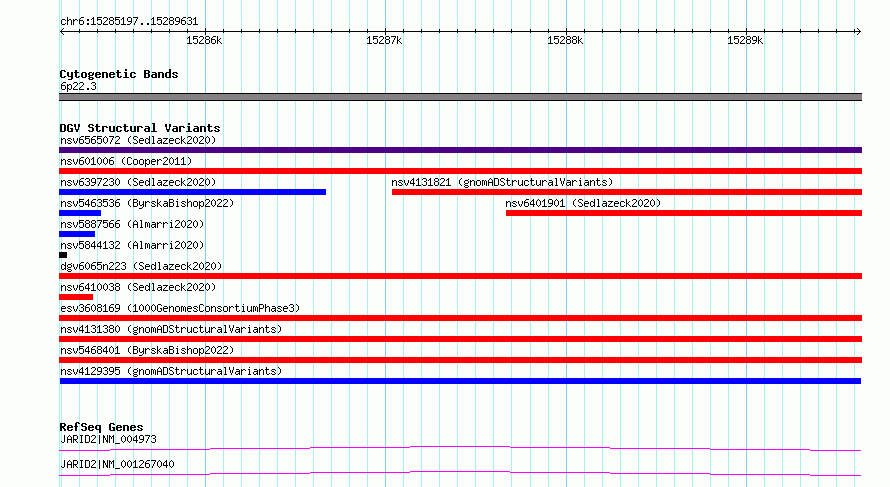
Task: Click the 15287k ruler tick label
Action: (384, 40)
